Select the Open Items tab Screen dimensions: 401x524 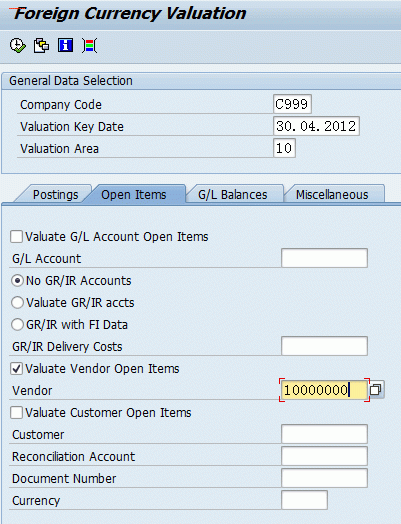(134, 194)
